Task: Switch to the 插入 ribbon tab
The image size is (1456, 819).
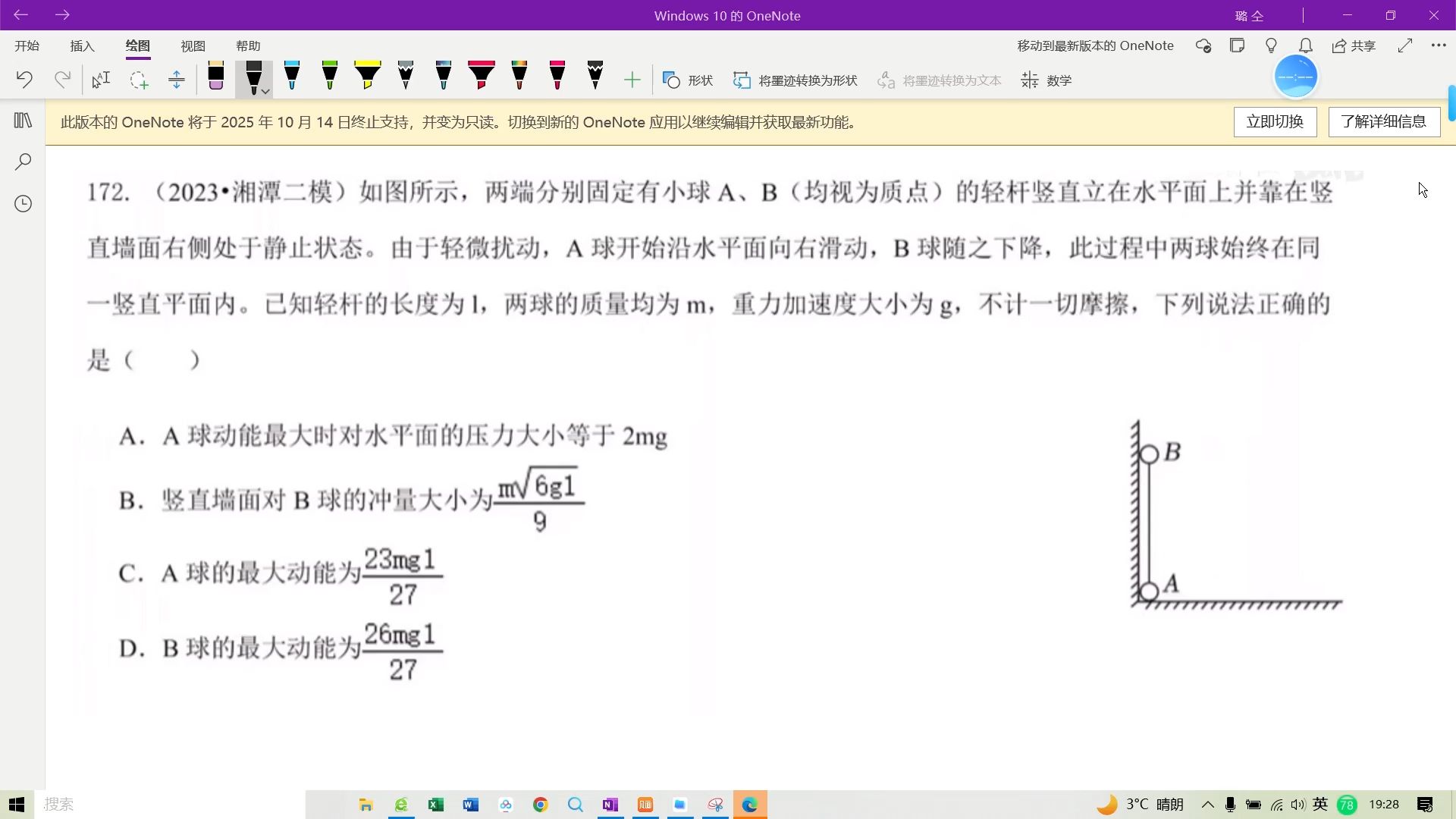Action: (x=82, y=45)
